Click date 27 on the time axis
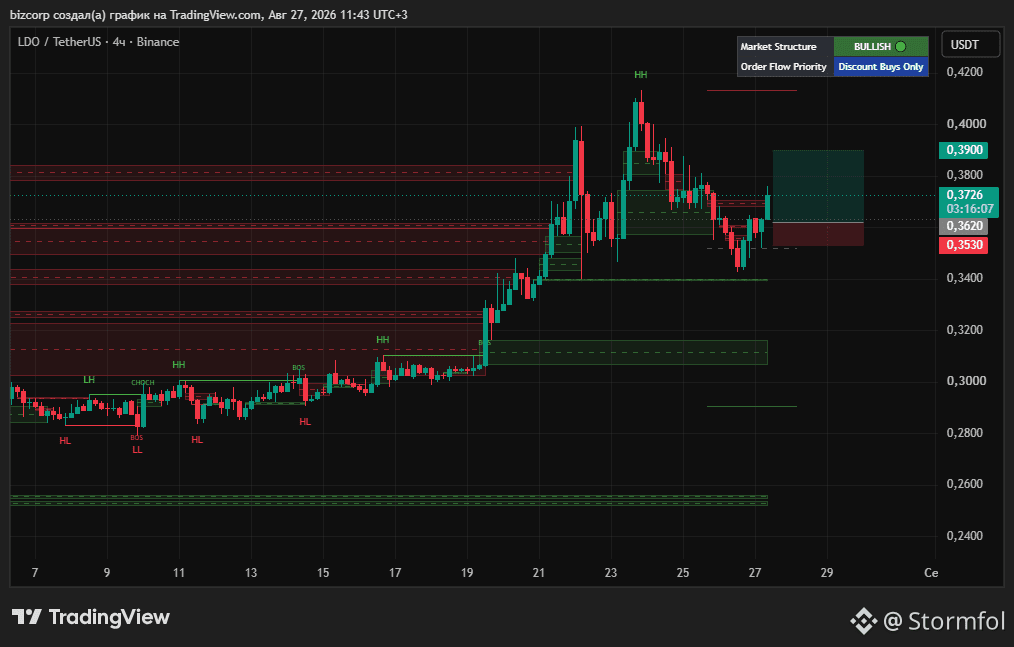 pyautogui.click(x=755, y=573)
